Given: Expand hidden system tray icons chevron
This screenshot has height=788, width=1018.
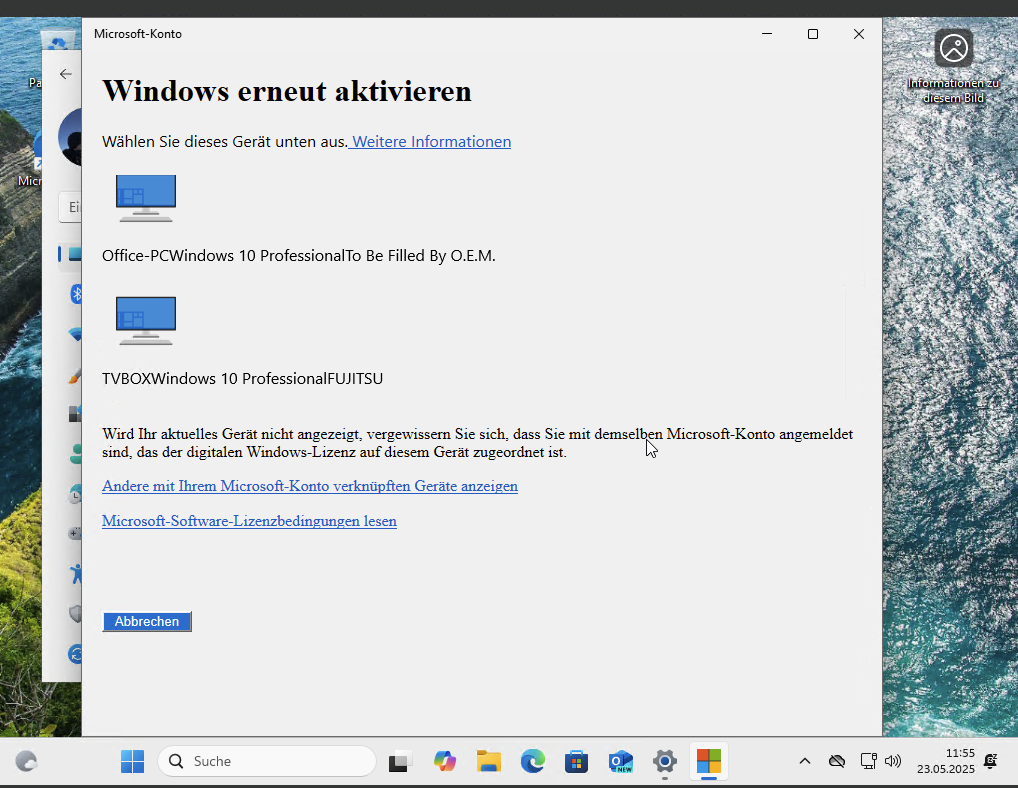Looking at the screenshot, I should 804,761.
